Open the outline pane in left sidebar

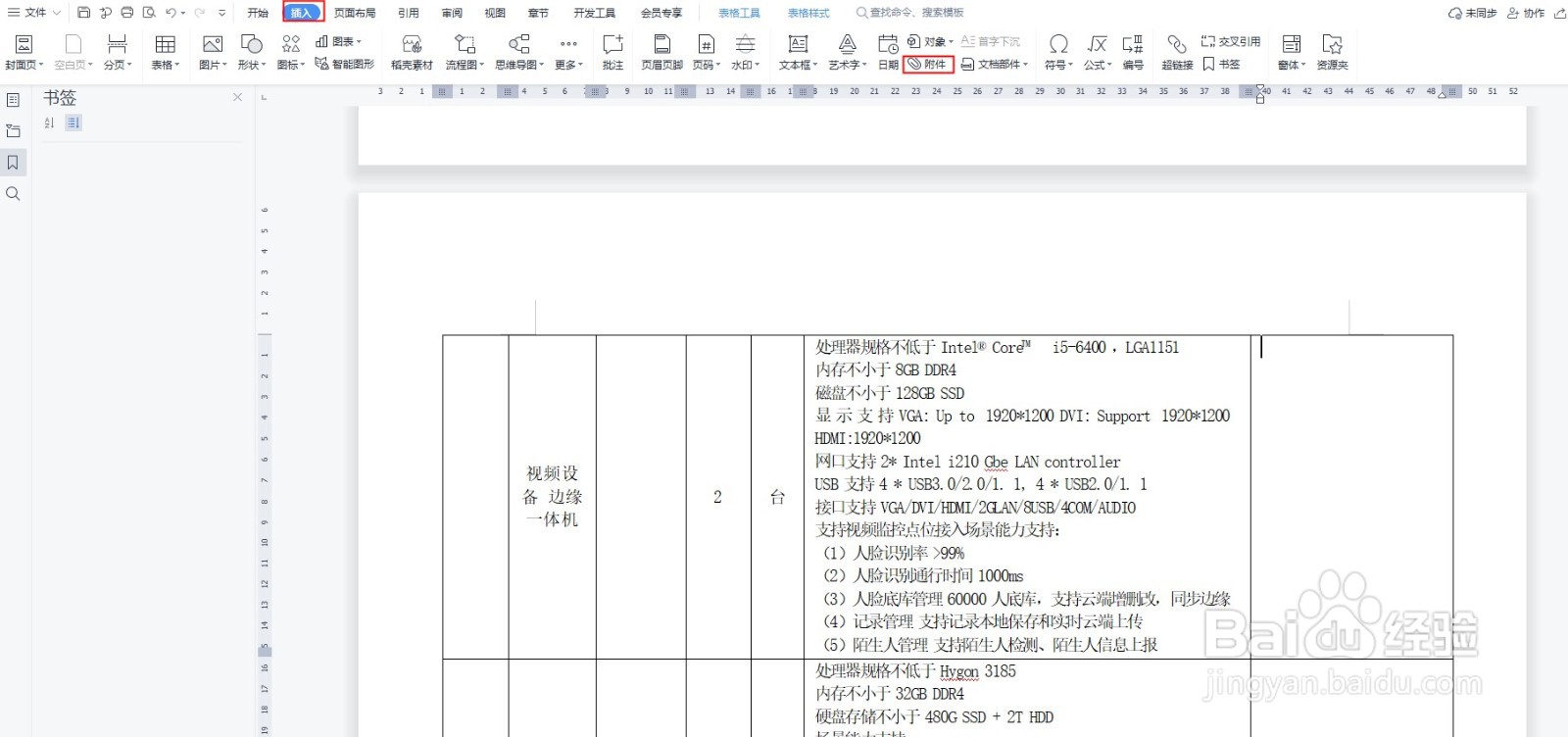tap(13, 100)
